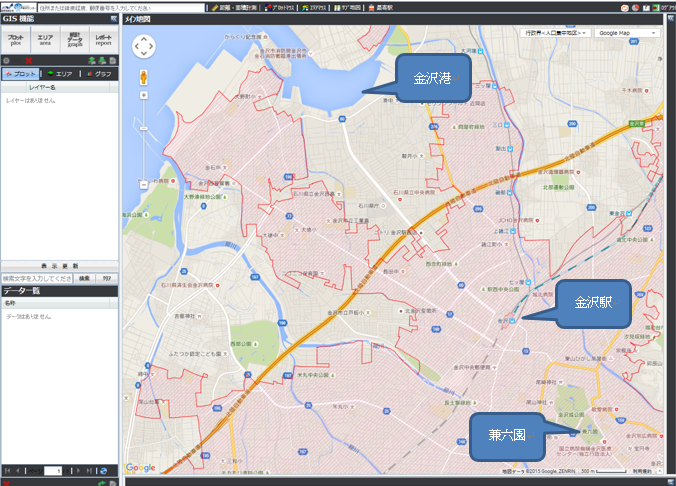Click the 検索 search button
The height and width of the screenshot is (486, 676).
pos(84,279)
